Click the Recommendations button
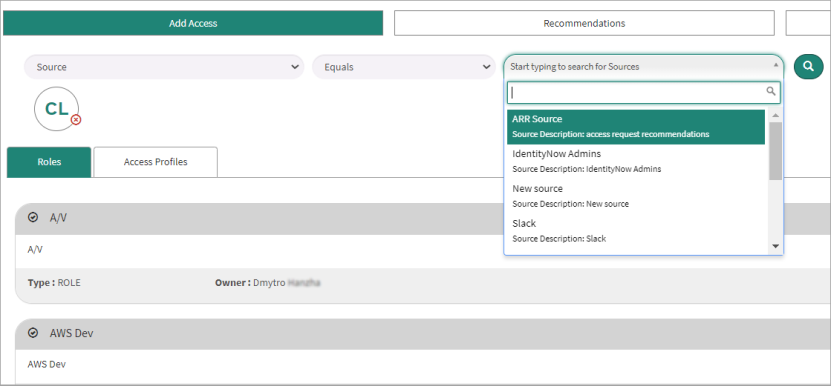 [584, 23]
